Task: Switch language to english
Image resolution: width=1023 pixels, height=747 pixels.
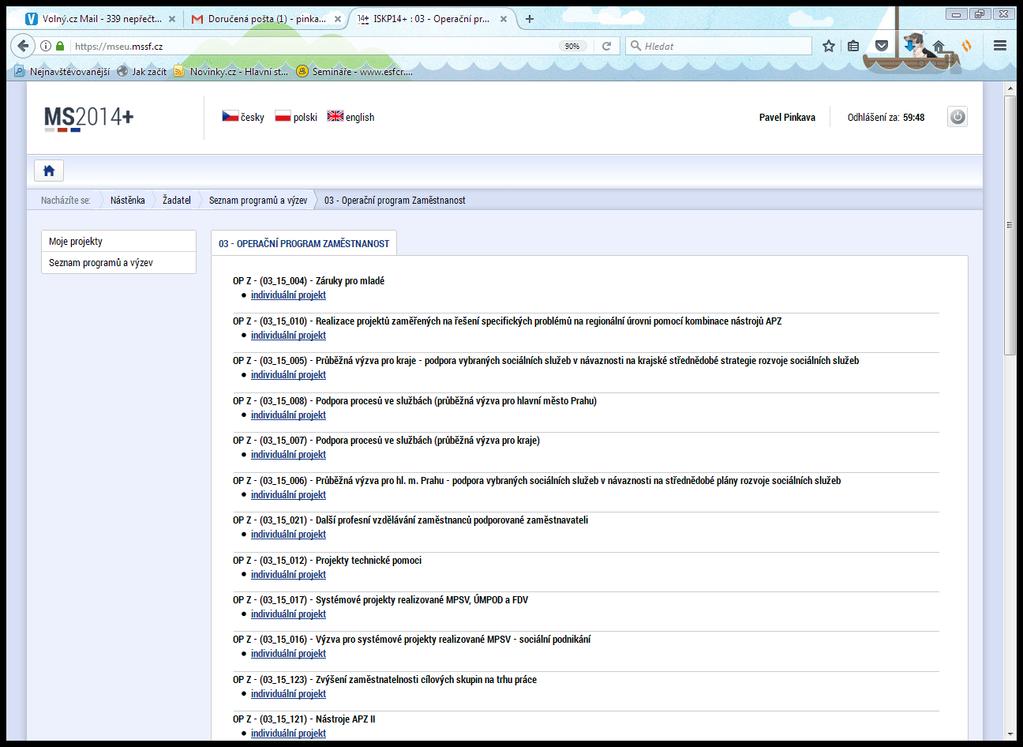Action: point(360,117)
